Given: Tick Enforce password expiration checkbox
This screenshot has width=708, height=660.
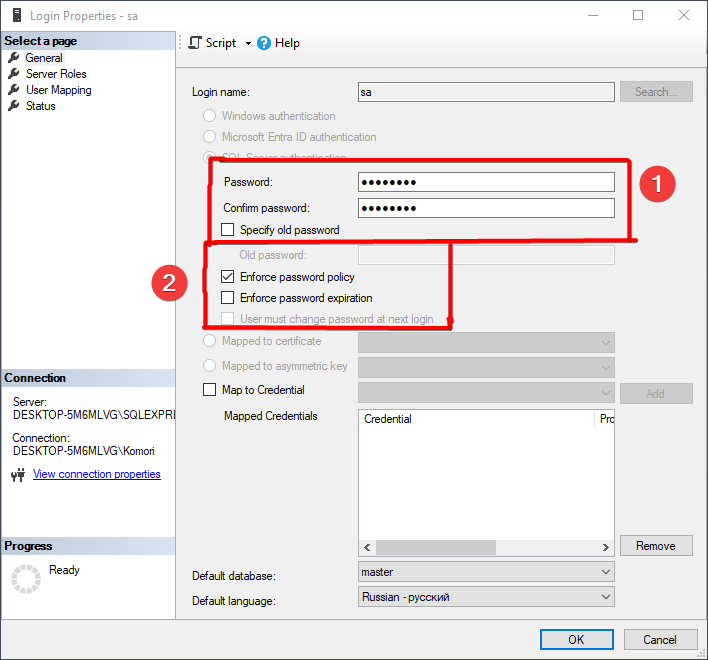Looking at the screenshot, I should coord(228,298).
